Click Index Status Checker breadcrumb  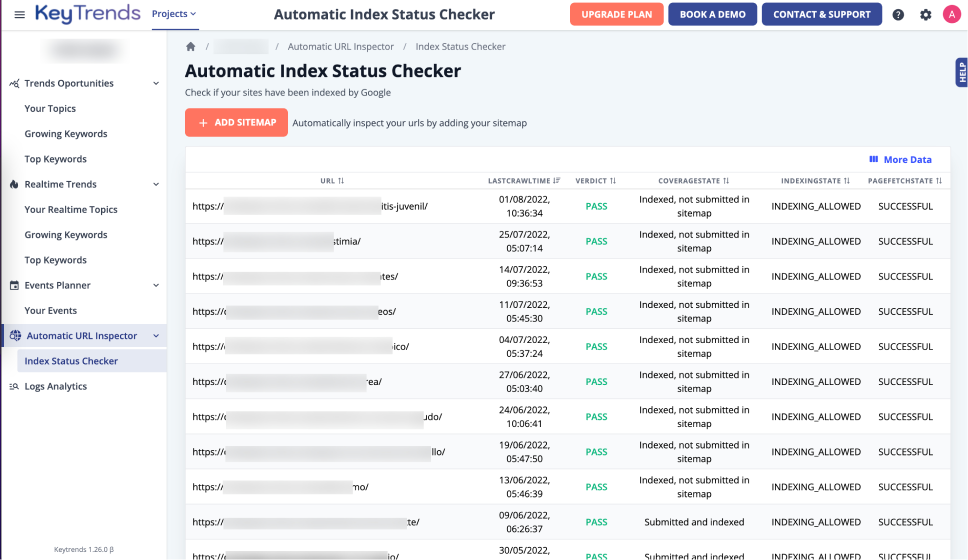pos(461,46)
